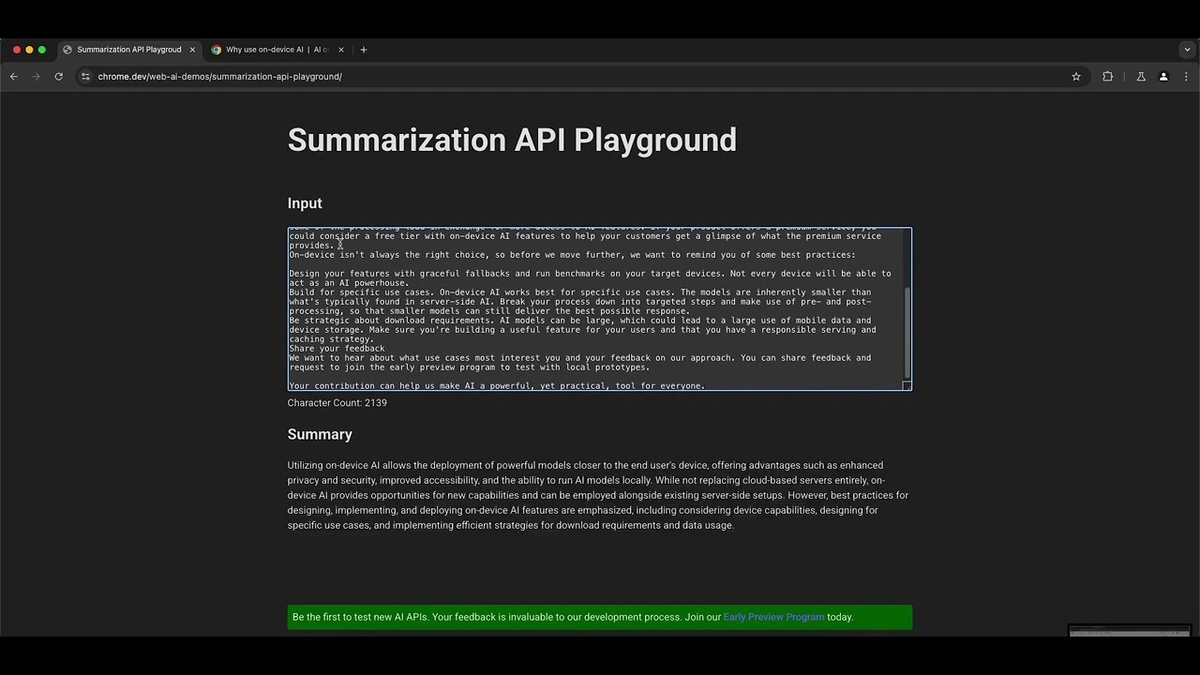
Task: Close the Why use on-device AI tab
Action: click(341, 49)
